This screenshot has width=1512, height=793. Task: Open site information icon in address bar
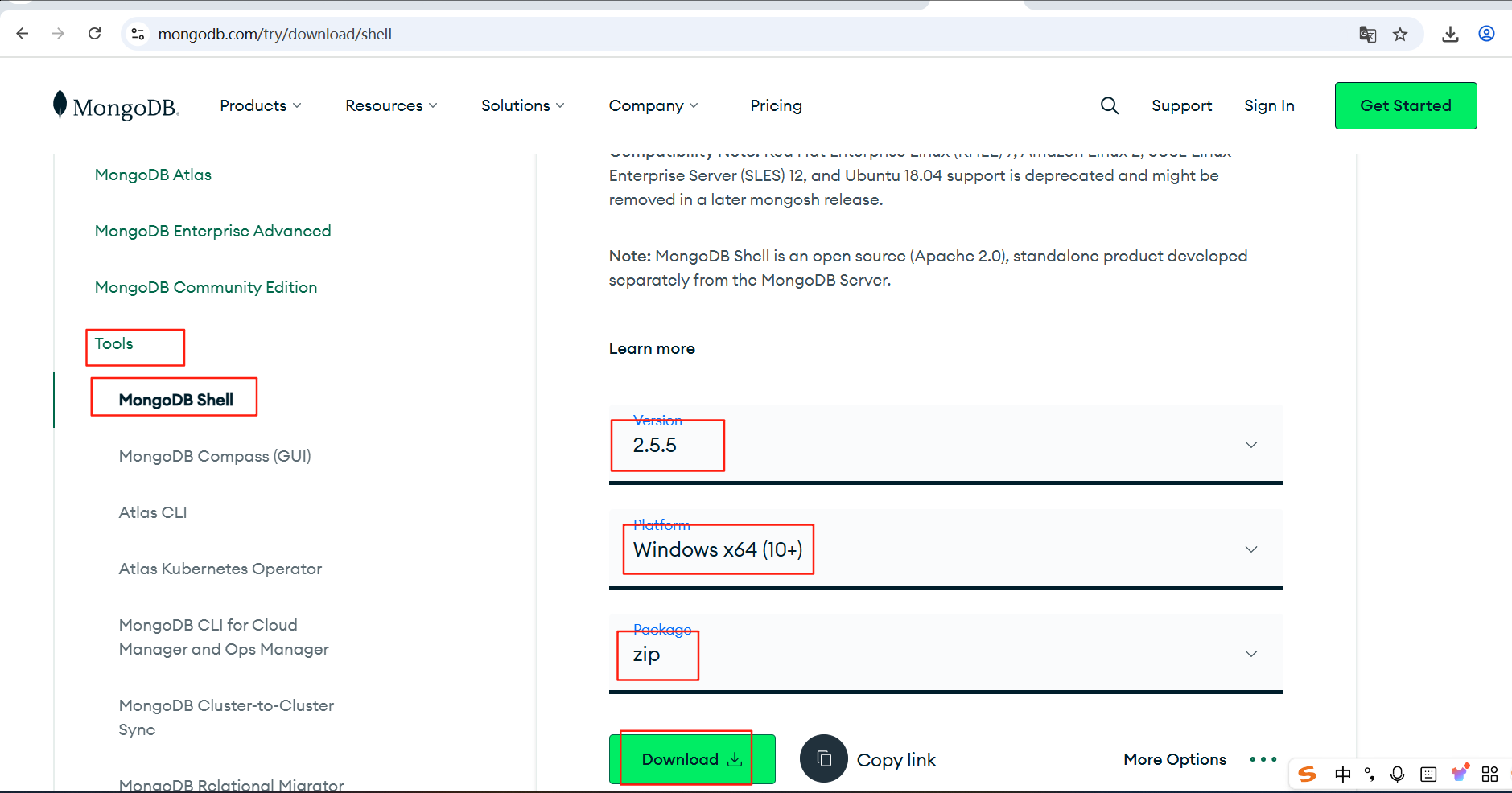(138, 34)
